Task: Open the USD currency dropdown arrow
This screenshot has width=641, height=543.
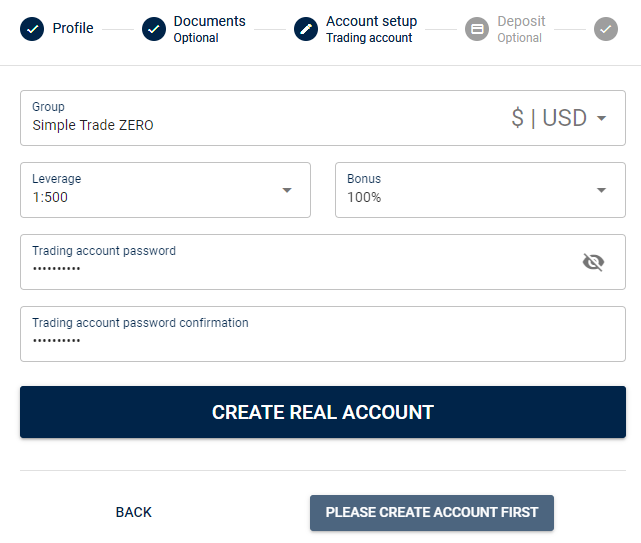Action: pyautogui.click(x=601, y=118)
